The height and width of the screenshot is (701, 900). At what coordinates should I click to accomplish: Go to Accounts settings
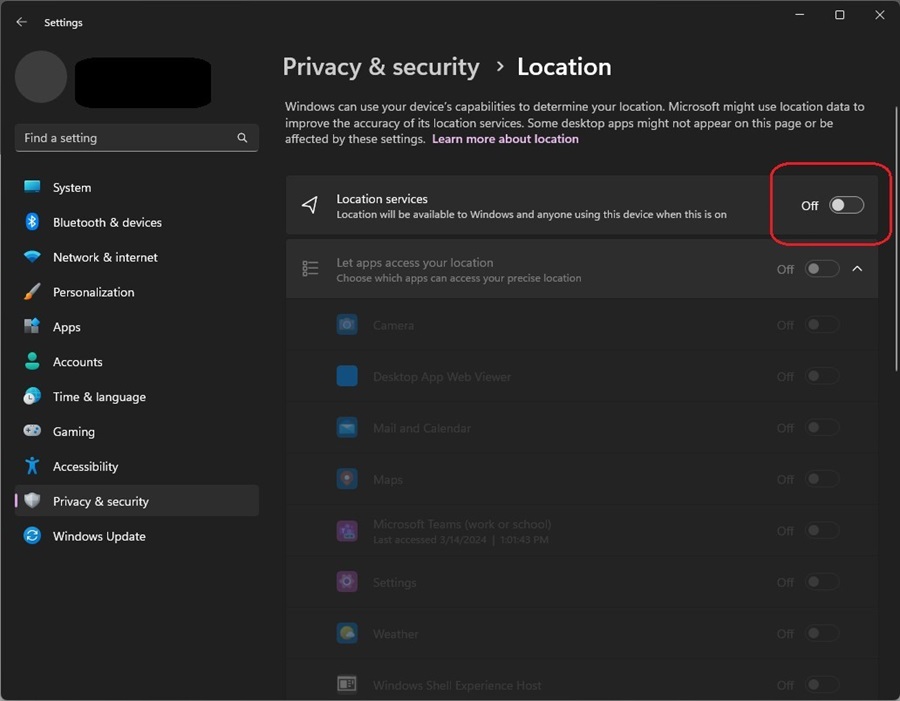(x=75, y=361)
